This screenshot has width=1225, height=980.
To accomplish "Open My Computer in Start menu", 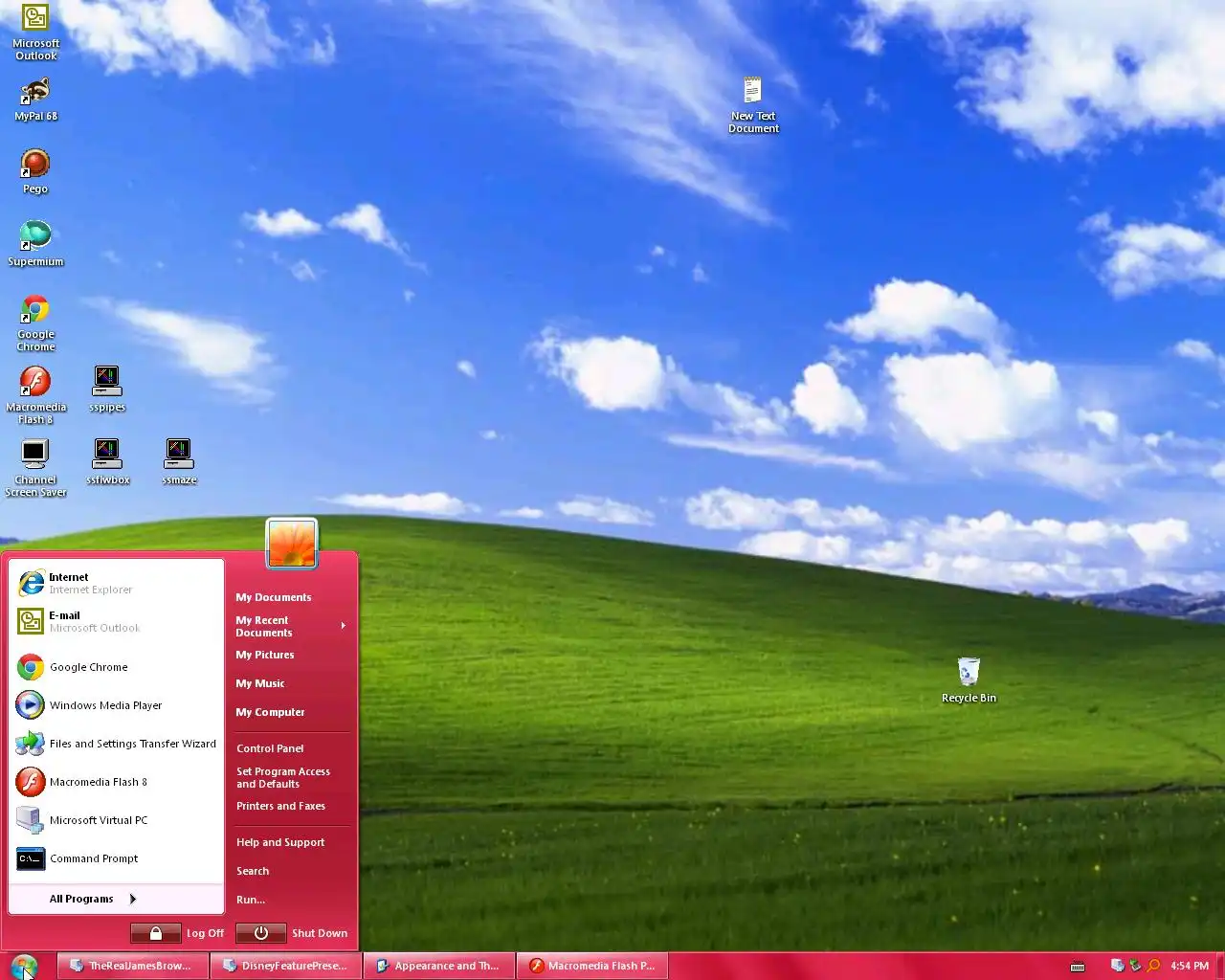I will pyautogui.click(x=291, y=712).
